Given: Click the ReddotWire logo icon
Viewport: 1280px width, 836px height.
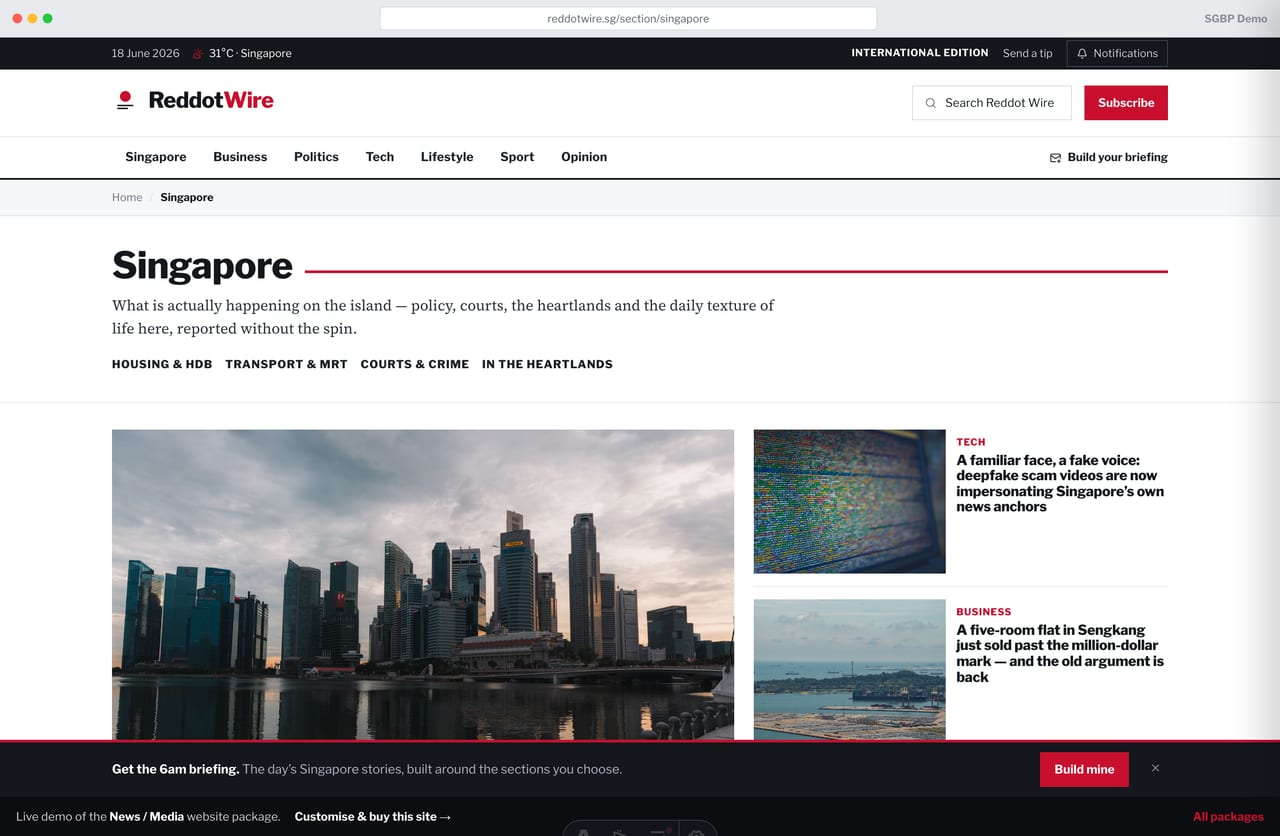Looking at the screenshot, I should [125, 100].
